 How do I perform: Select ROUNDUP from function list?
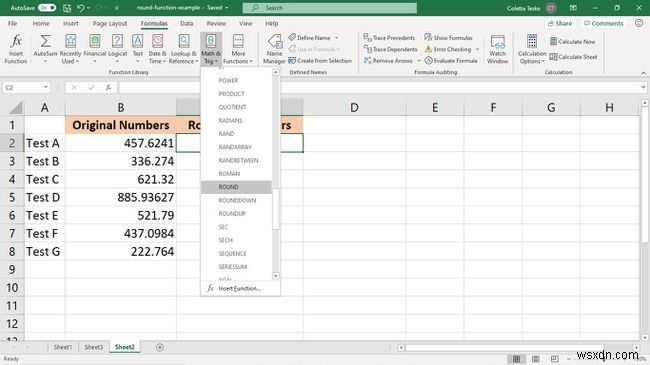[236, 214]
